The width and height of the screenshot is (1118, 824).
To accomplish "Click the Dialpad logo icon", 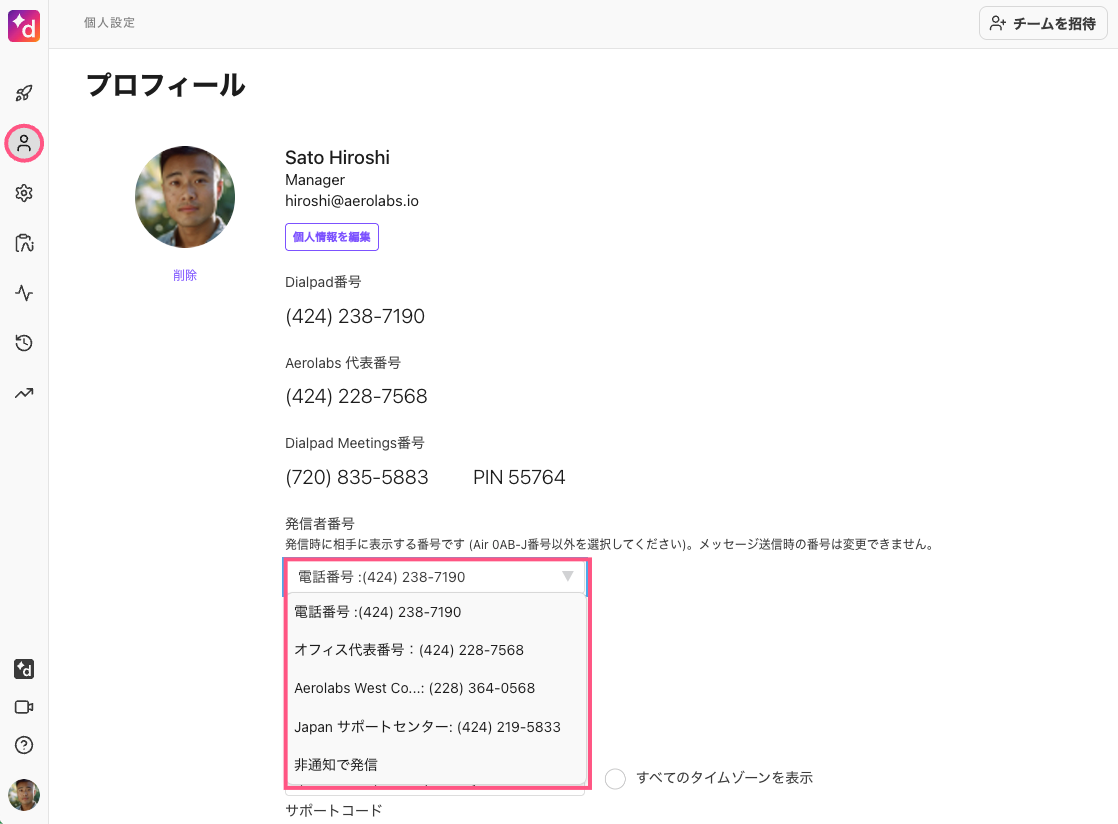I will coord(24,26).
